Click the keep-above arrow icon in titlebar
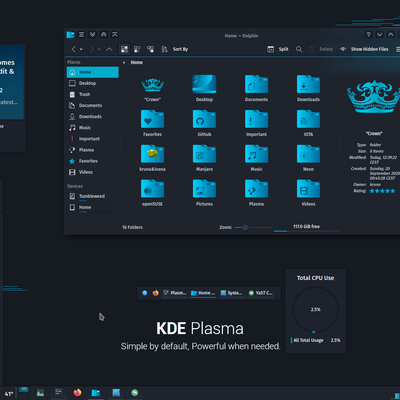 pyautogui.click(x=104, y=35)
